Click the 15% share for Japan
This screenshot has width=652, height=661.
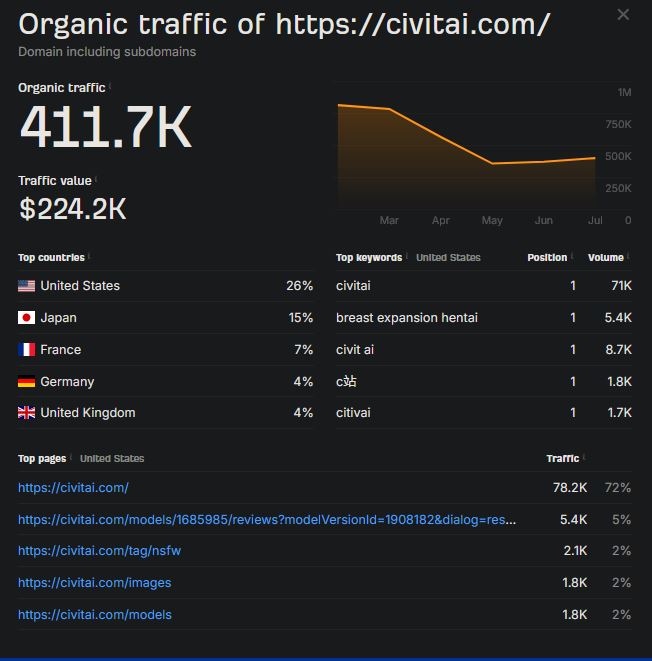[301, 318]
